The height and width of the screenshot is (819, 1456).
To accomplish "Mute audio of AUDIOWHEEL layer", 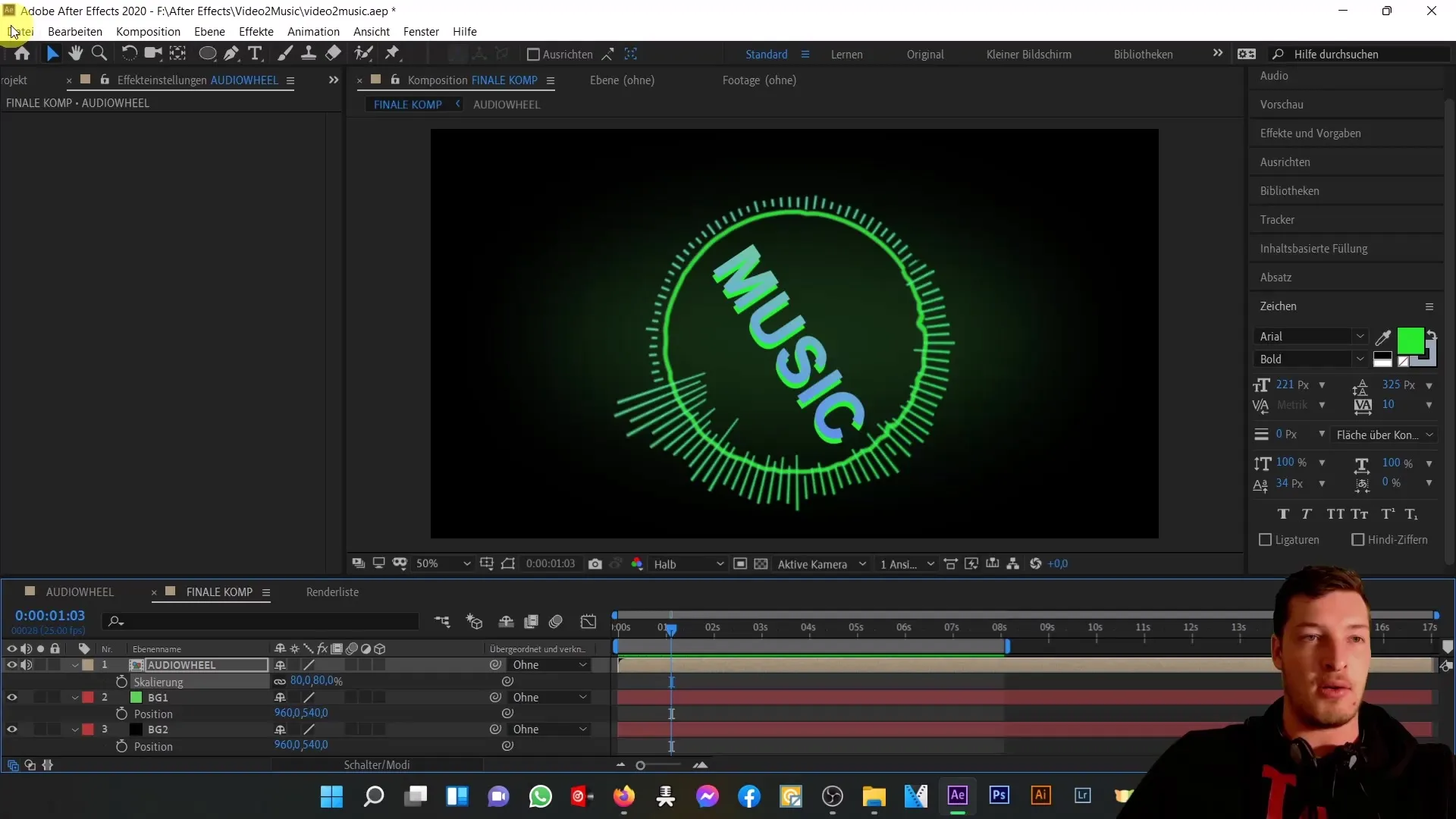I will point(27,665).
